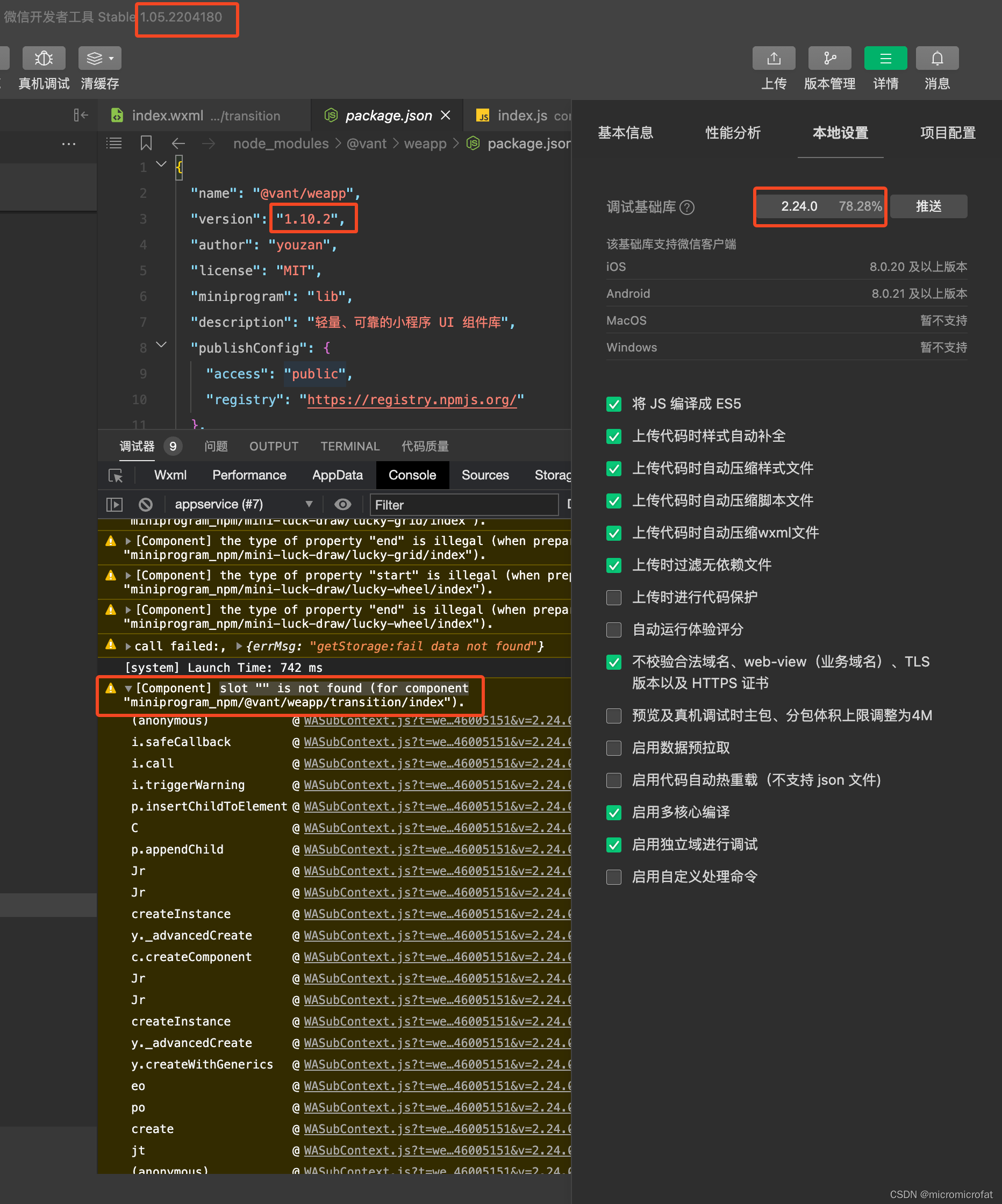Go back with left arrow
Image resolution: width=1002 pixels, height=1204 pixels.
[178, 144]
